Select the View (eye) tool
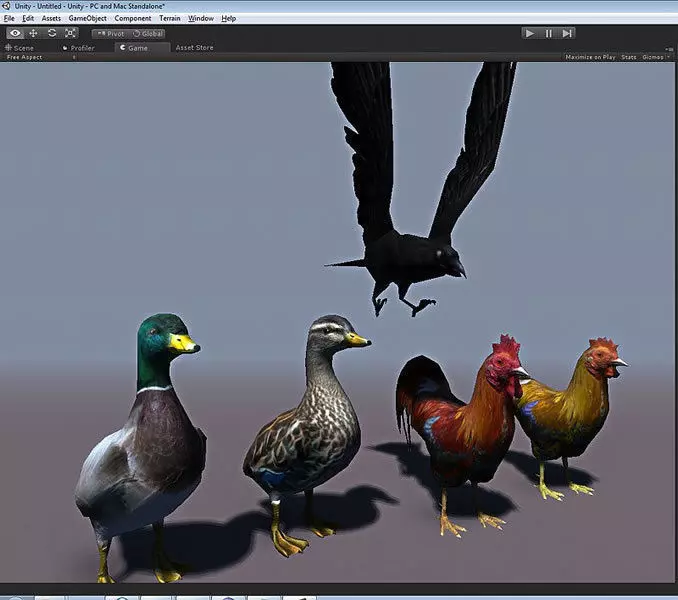This screenshot has width=678, height=600. [x=15, y=33]
